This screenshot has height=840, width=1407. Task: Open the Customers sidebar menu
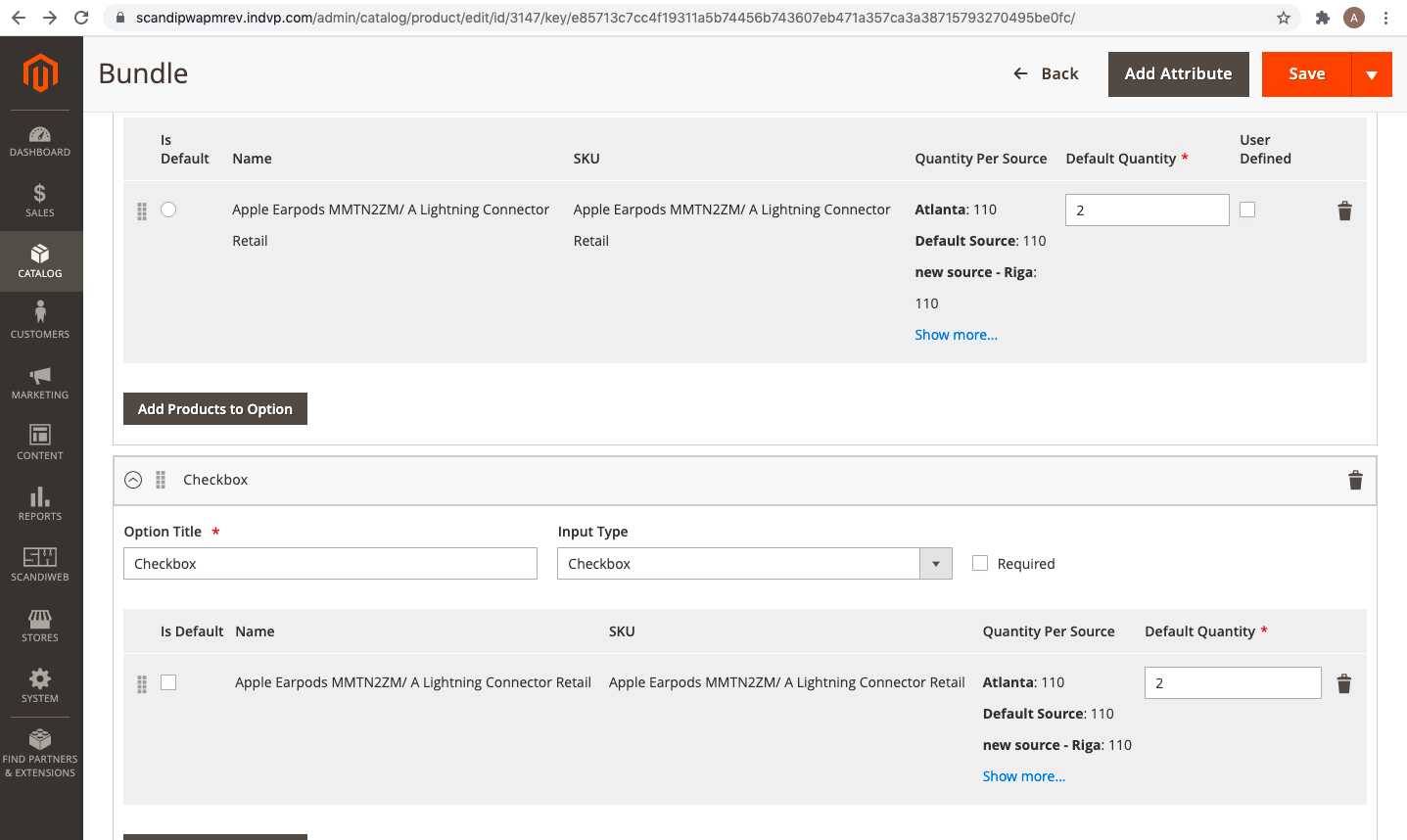point(40,321)
